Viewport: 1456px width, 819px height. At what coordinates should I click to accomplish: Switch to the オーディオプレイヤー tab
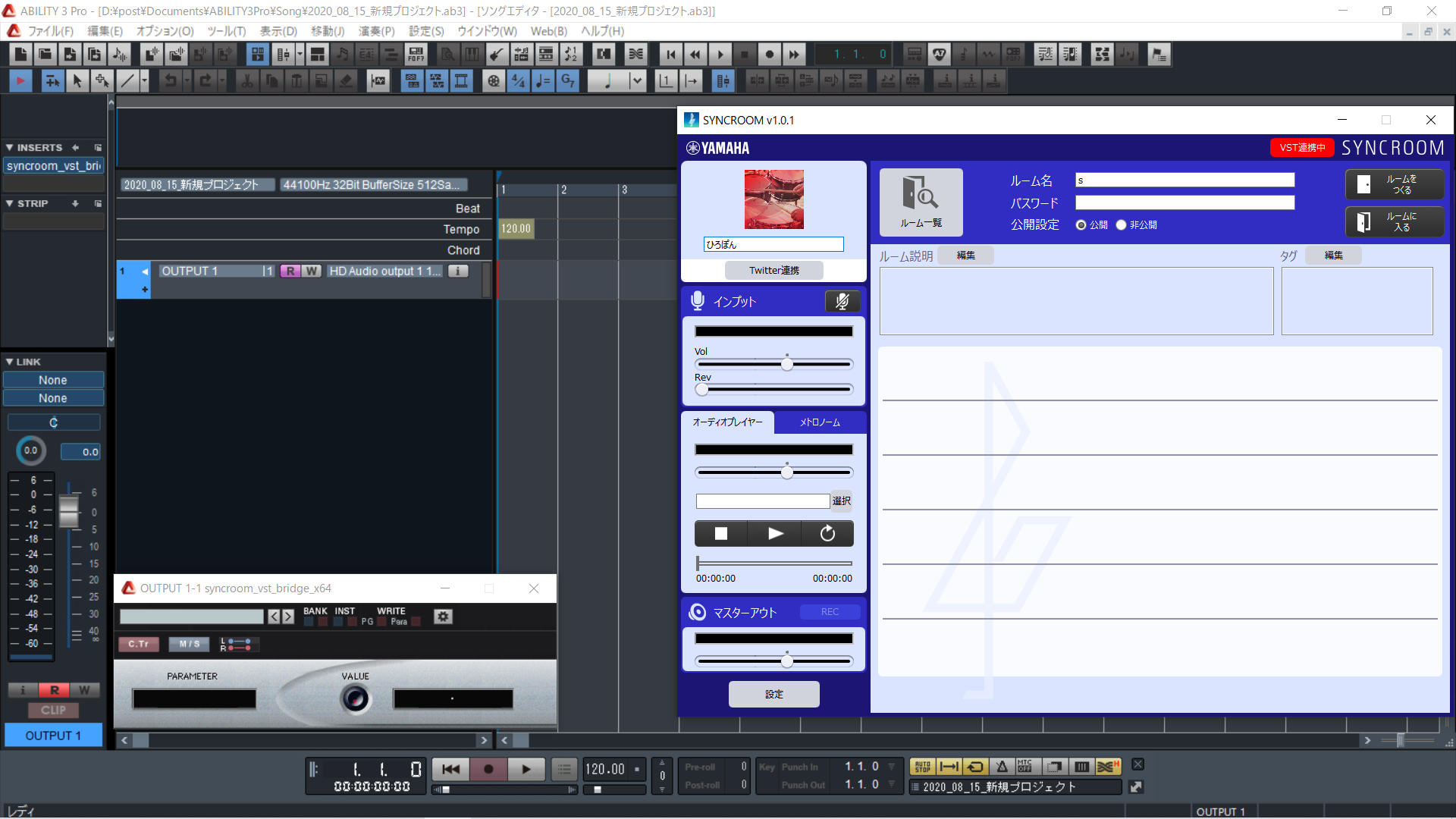[x=728, y=422]
